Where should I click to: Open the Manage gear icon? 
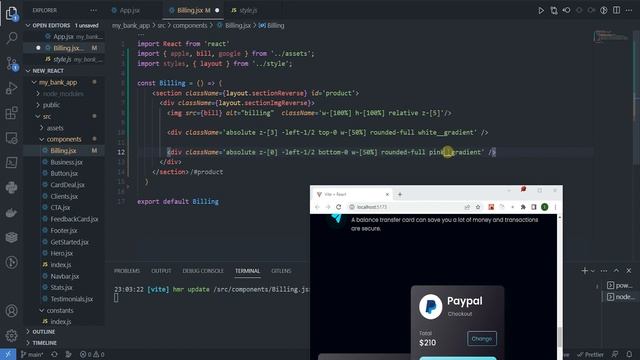(x=11, y=335)
